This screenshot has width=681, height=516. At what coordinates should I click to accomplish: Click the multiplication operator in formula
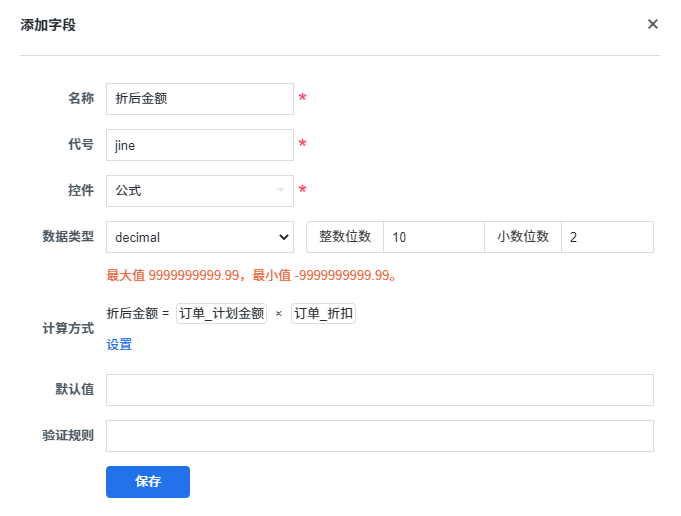279,314
